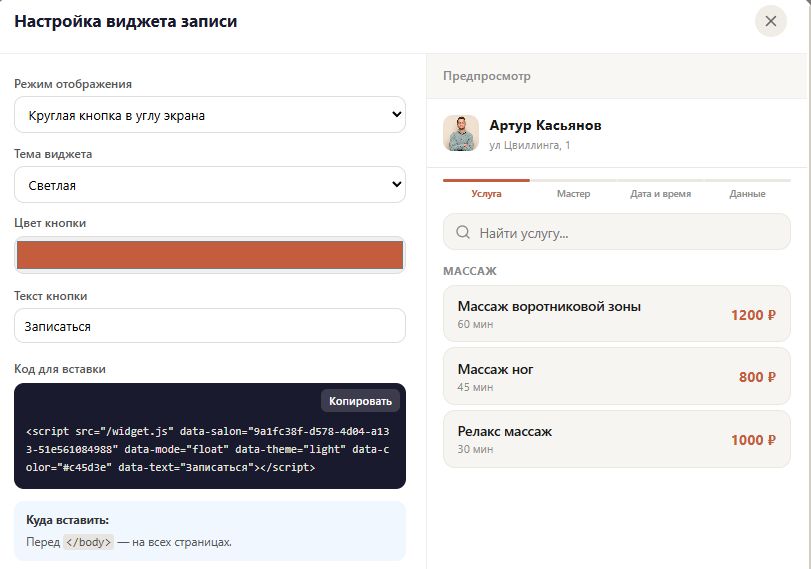Viewport: 811px width, 569px height.
Task: Open the display mode dropdown
Action: 209,115
